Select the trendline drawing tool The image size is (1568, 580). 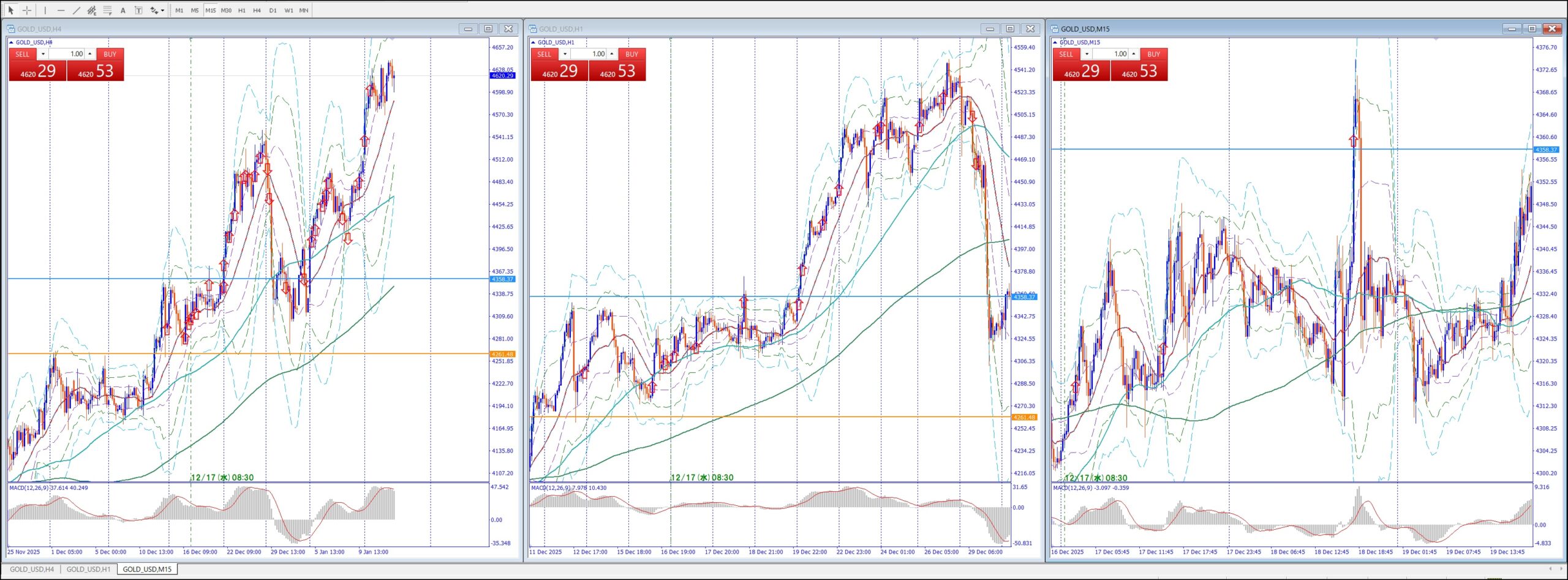click(76, 10)
